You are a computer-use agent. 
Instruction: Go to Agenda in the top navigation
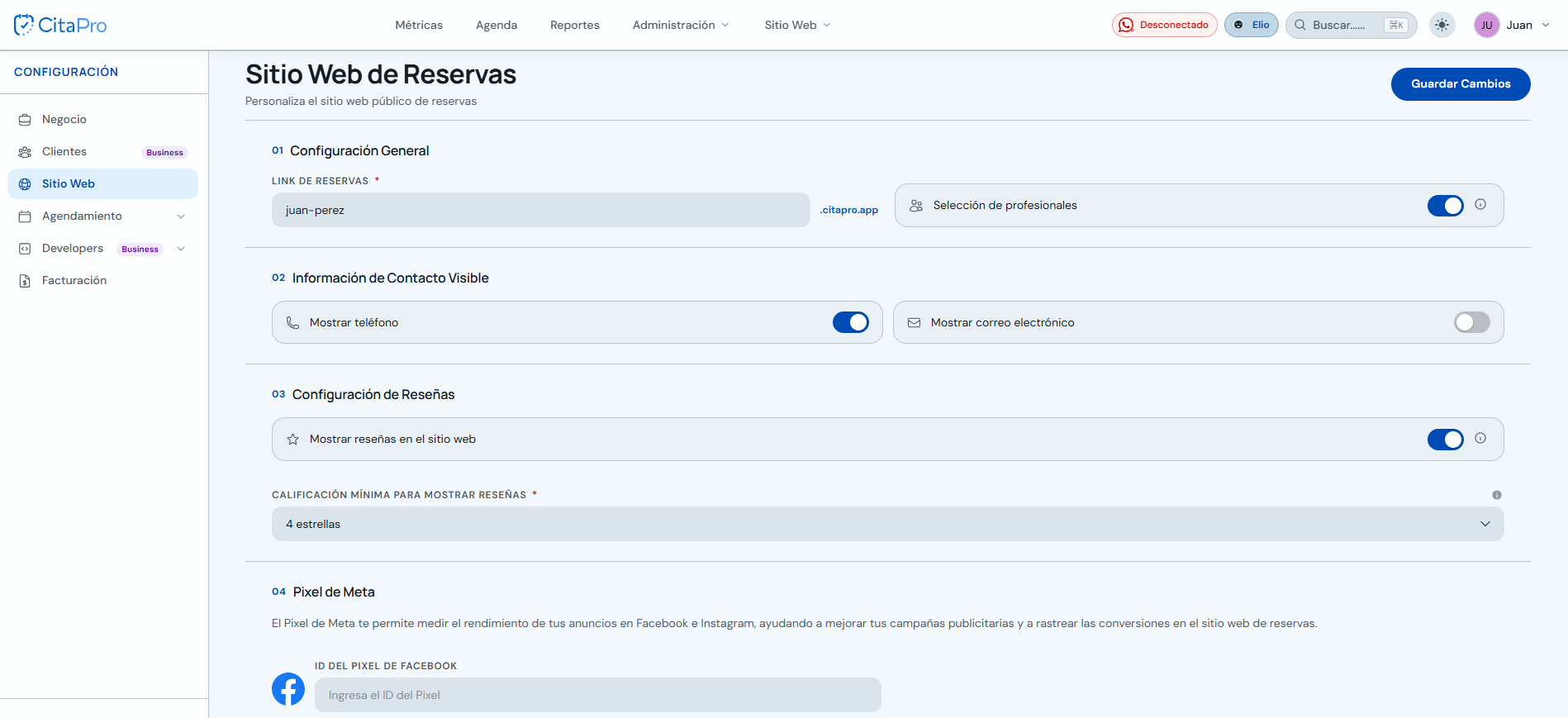click(497, 25)
